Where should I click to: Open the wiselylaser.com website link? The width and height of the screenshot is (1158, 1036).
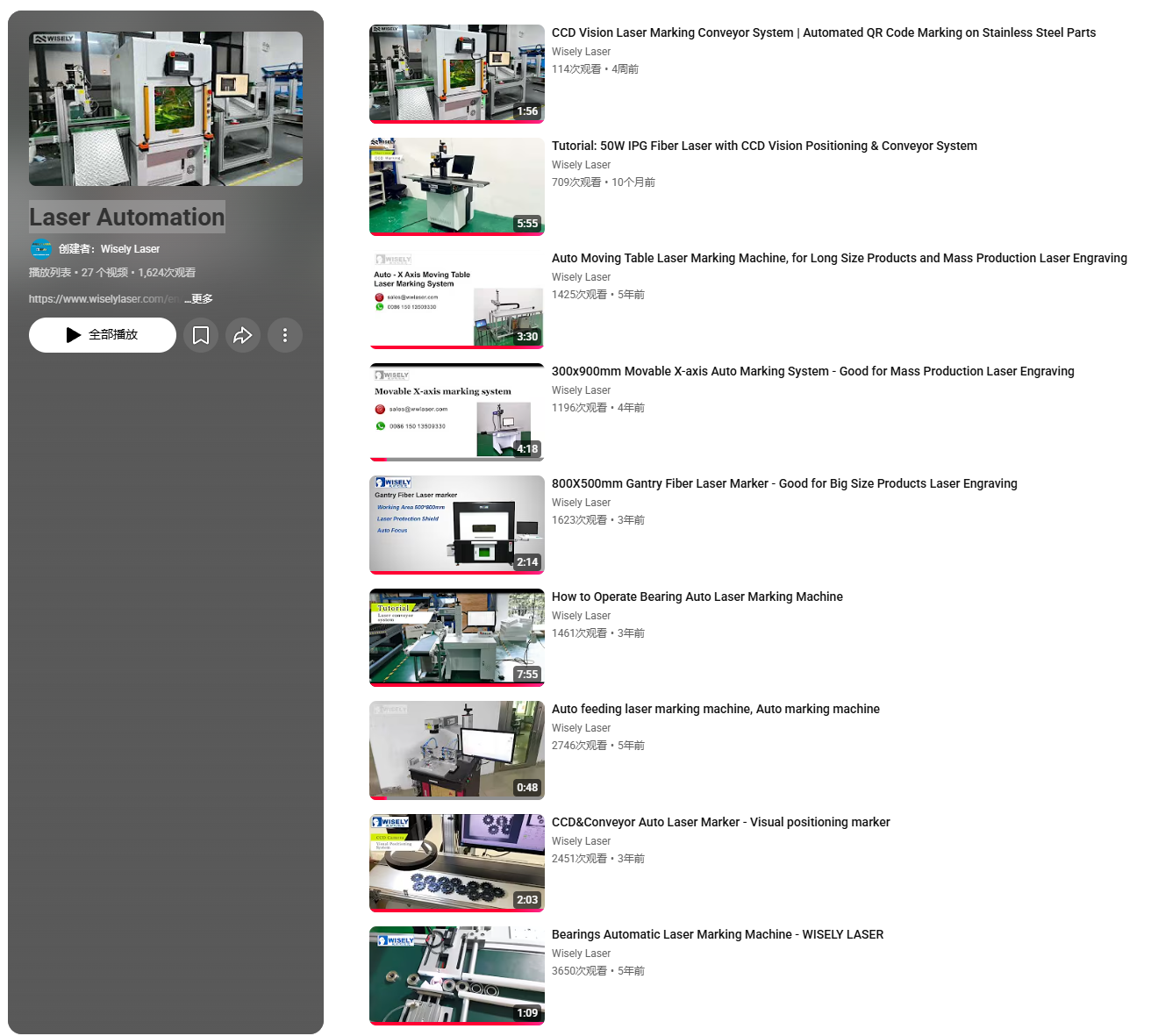coord(105,299)
